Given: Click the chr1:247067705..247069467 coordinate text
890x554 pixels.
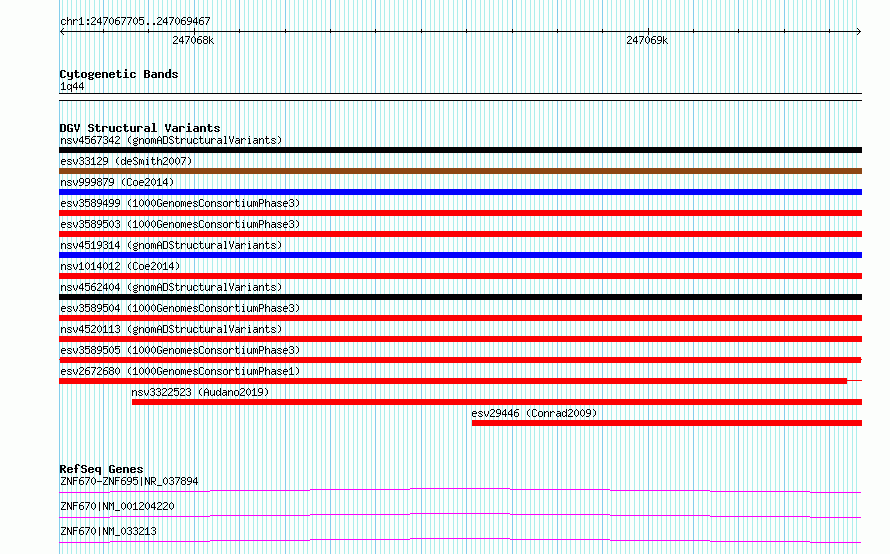Looking at the screenshot, I should point(135,21).
